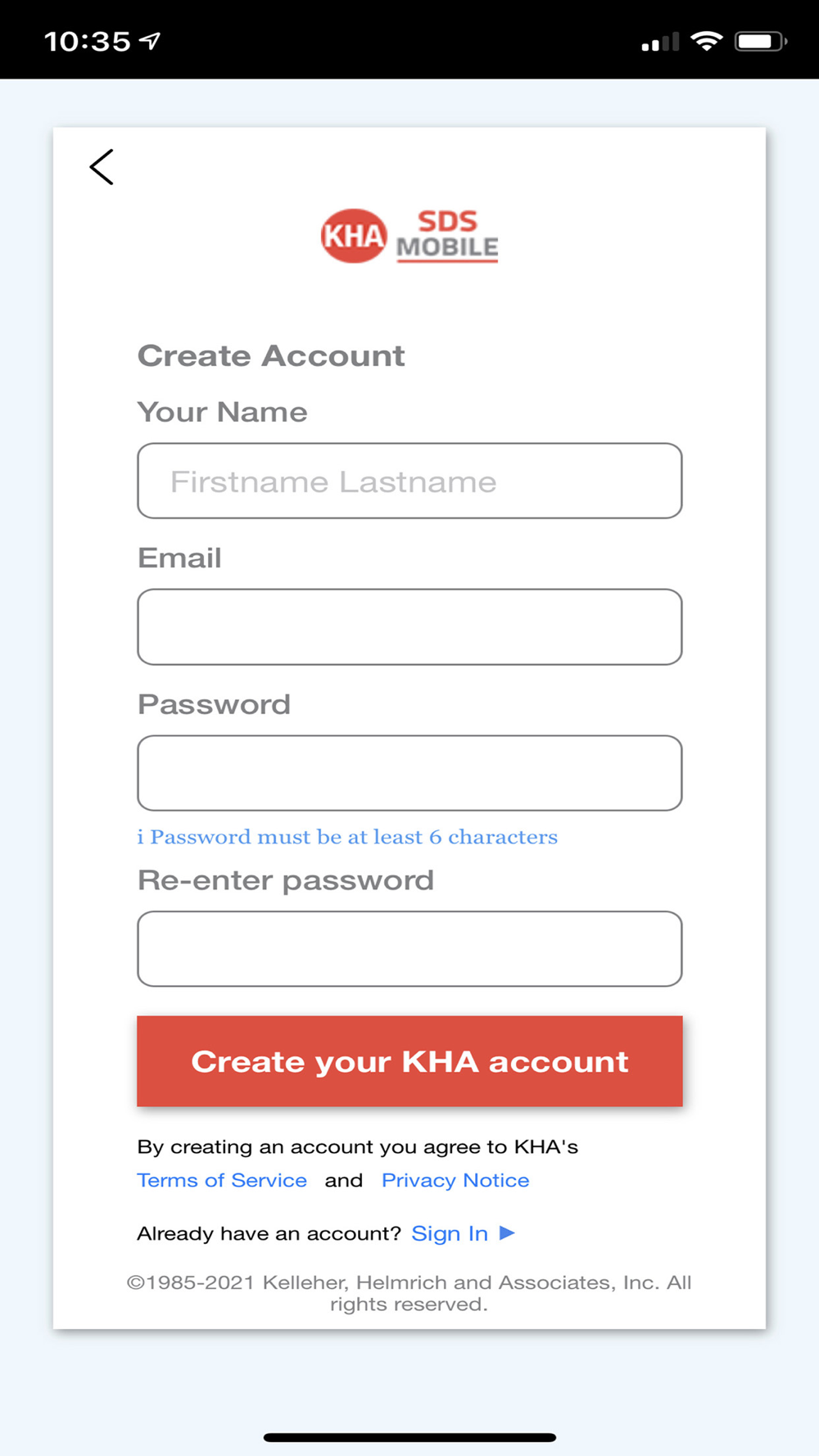Go to Sign In link

[450, 1233]
